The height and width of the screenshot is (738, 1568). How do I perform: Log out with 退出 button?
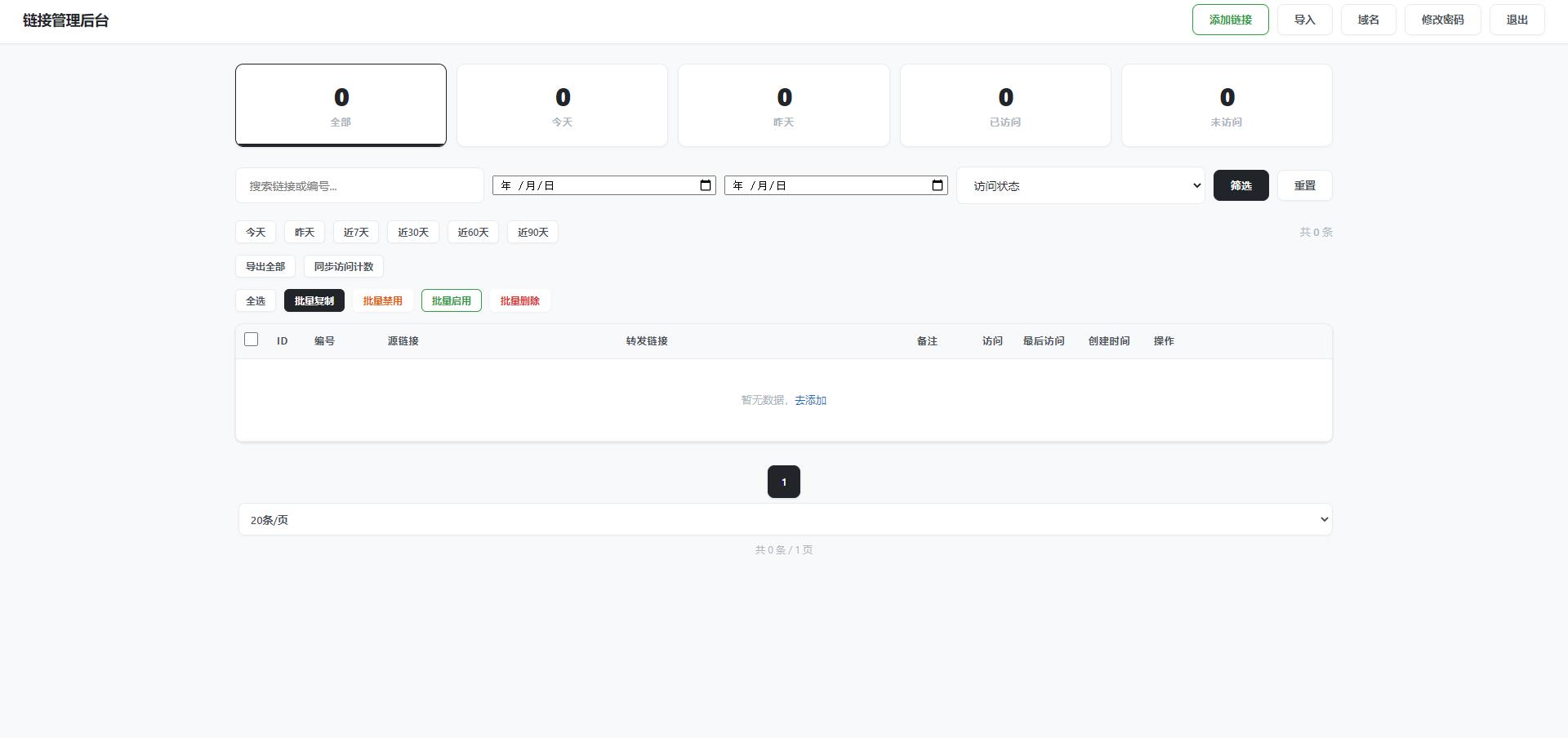point(1517,20)
